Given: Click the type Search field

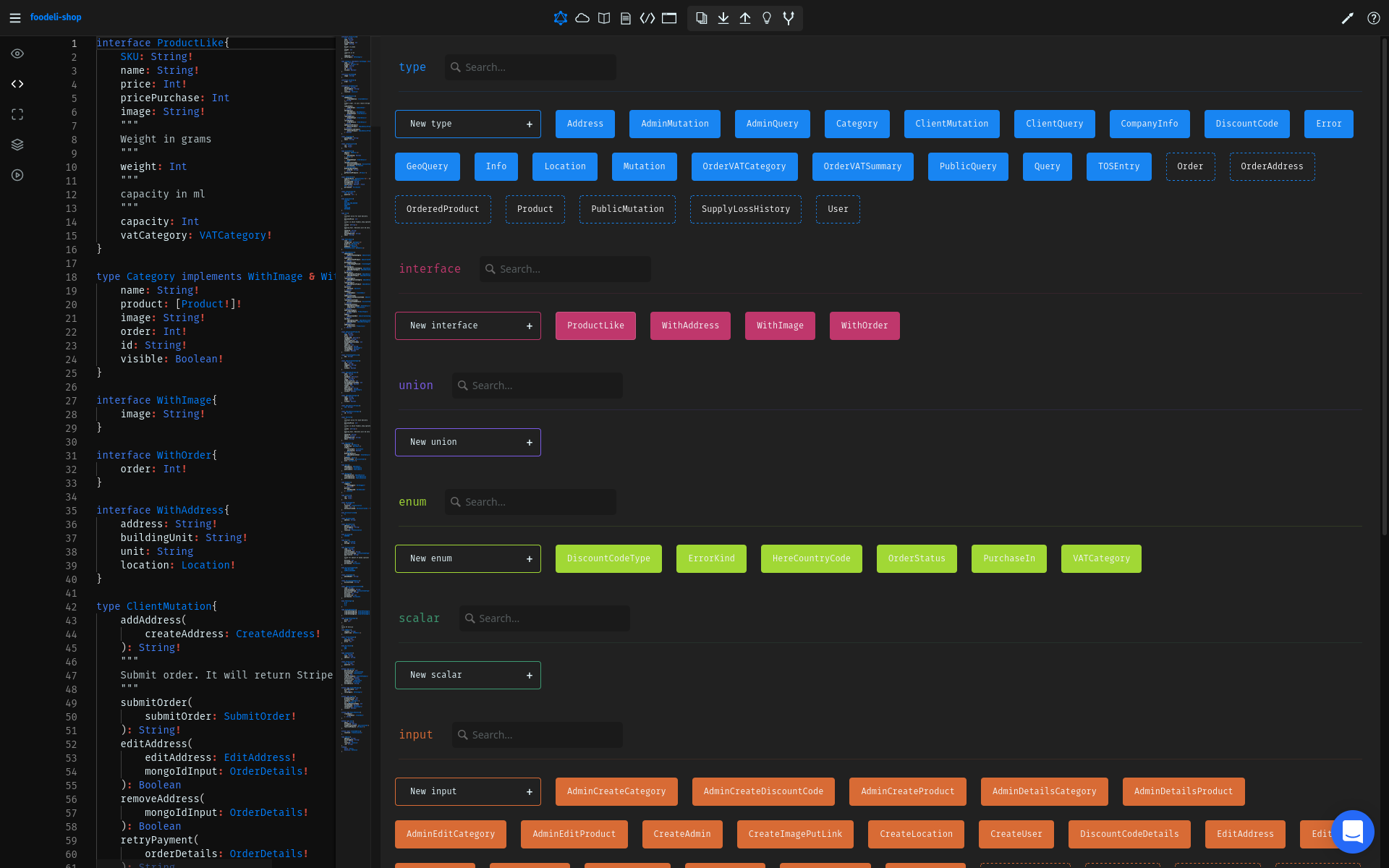Looking at the screenshot, I should (535, 67).
